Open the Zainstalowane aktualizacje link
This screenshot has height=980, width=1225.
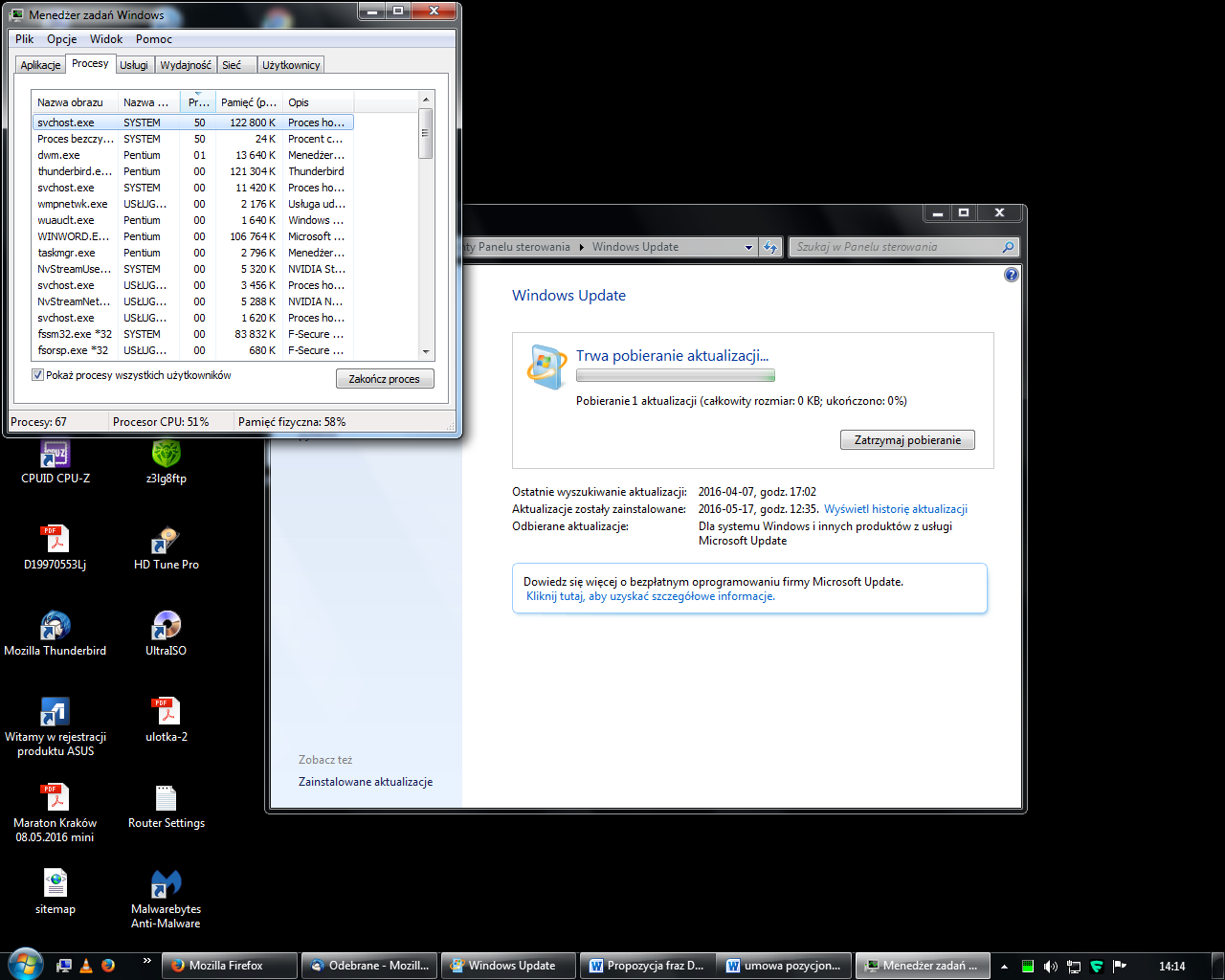[x=366, y=782]
